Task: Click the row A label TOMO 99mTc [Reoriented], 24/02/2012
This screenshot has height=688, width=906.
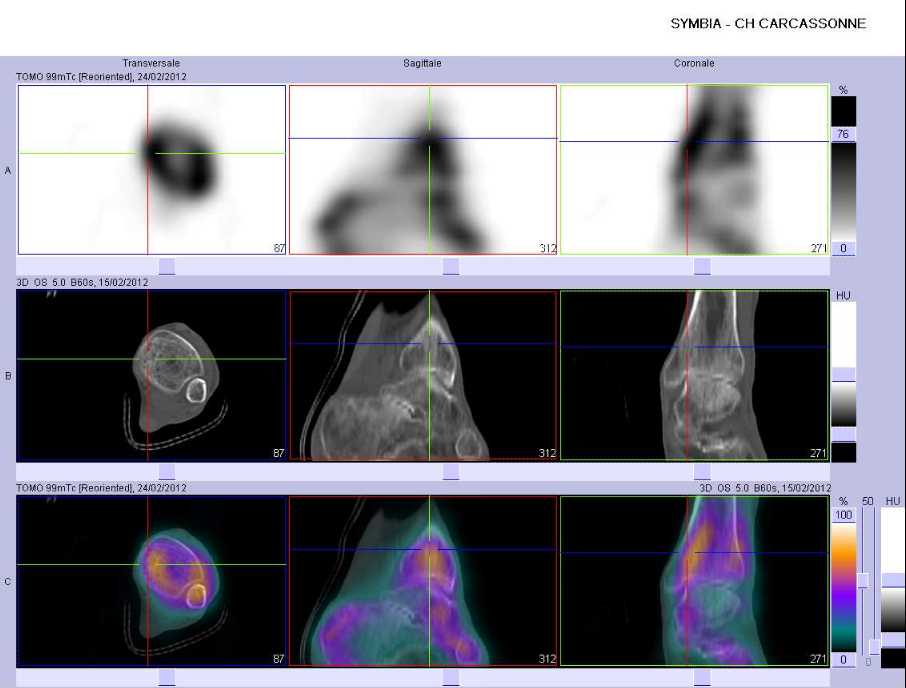Action: pos(101,76)
